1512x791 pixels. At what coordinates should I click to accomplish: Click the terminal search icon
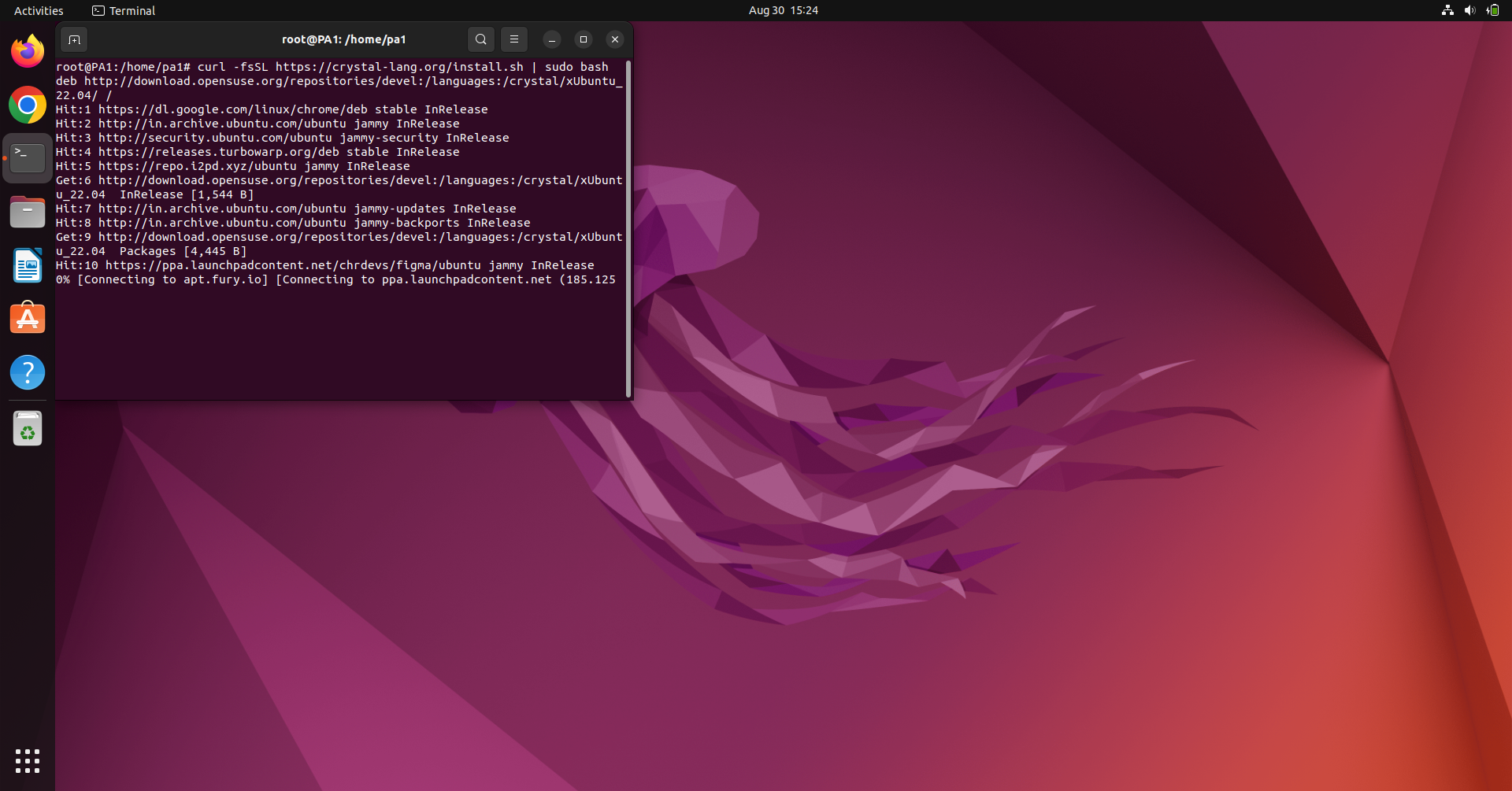click(480, 39)
